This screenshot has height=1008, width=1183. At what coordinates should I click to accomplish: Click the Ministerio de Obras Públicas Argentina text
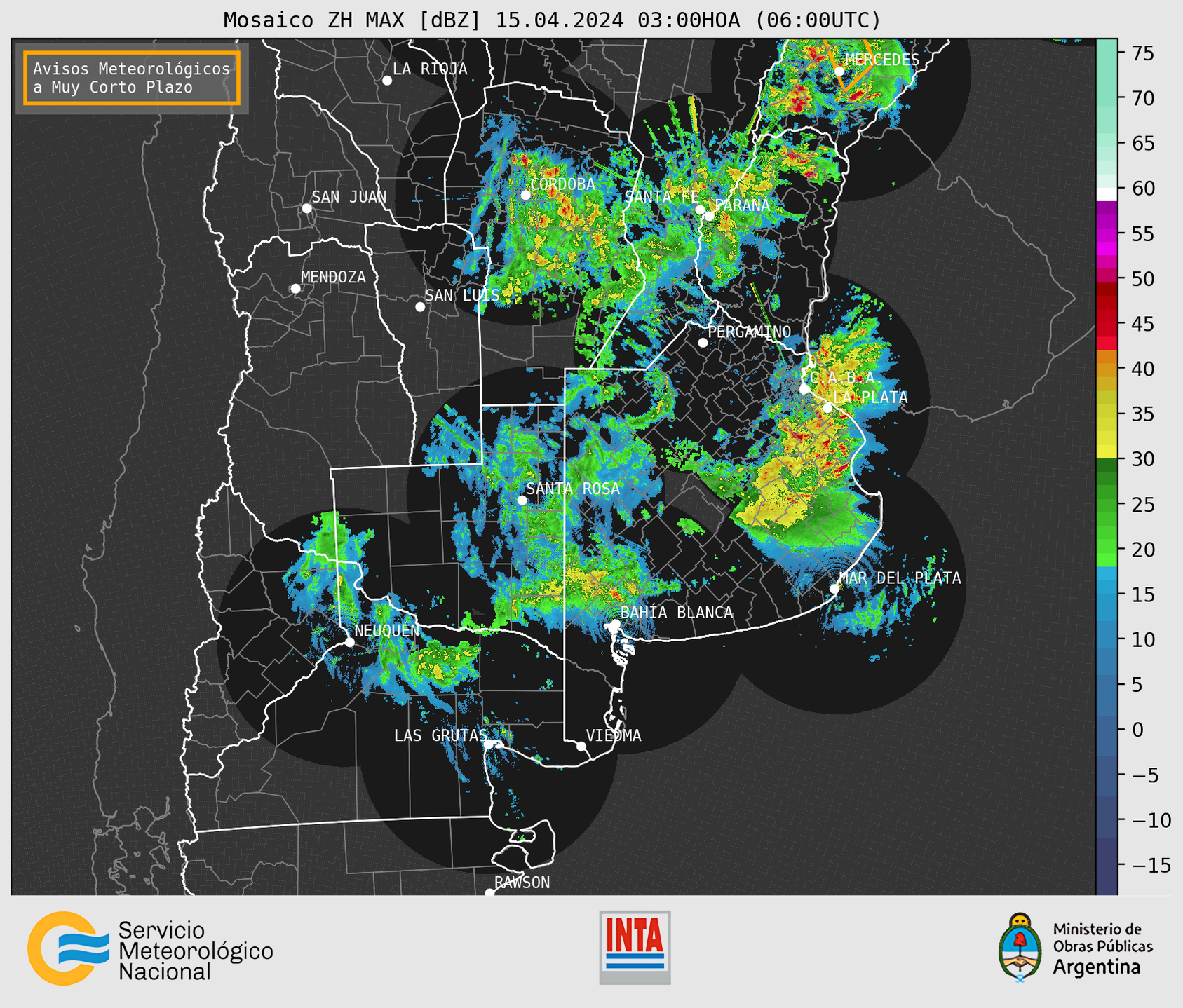click(x=1102, y=948)
